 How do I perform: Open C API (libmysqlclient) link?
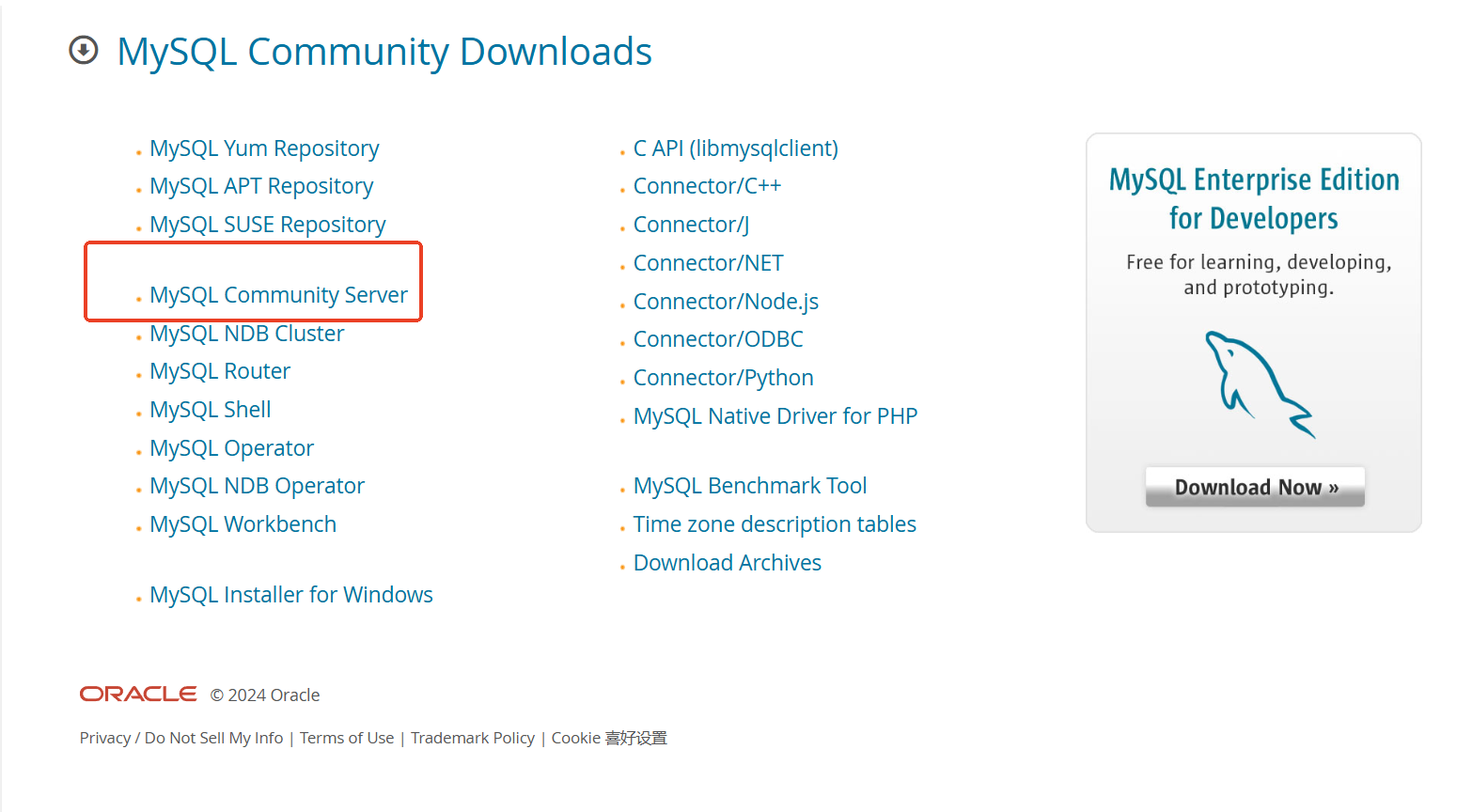tap(736, 148)
